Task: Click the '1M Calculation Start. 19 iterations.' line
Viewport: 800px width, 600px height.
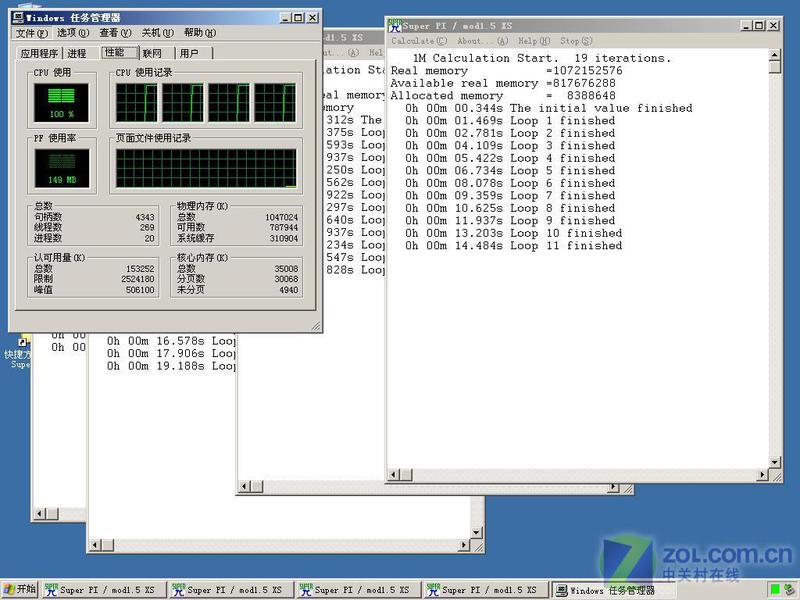Action: [x=542, y=58]
